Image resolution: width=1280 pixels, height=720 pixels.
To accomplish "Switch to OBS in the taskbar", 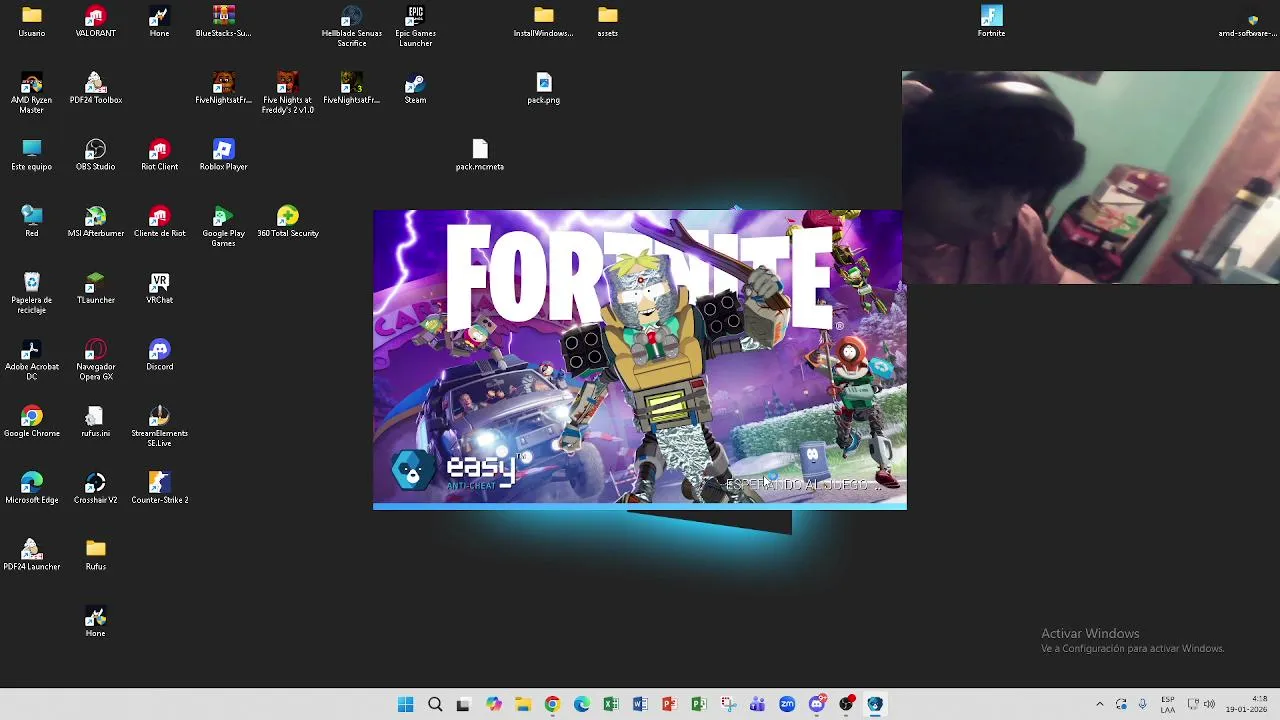I will click(x=846, y=704).
